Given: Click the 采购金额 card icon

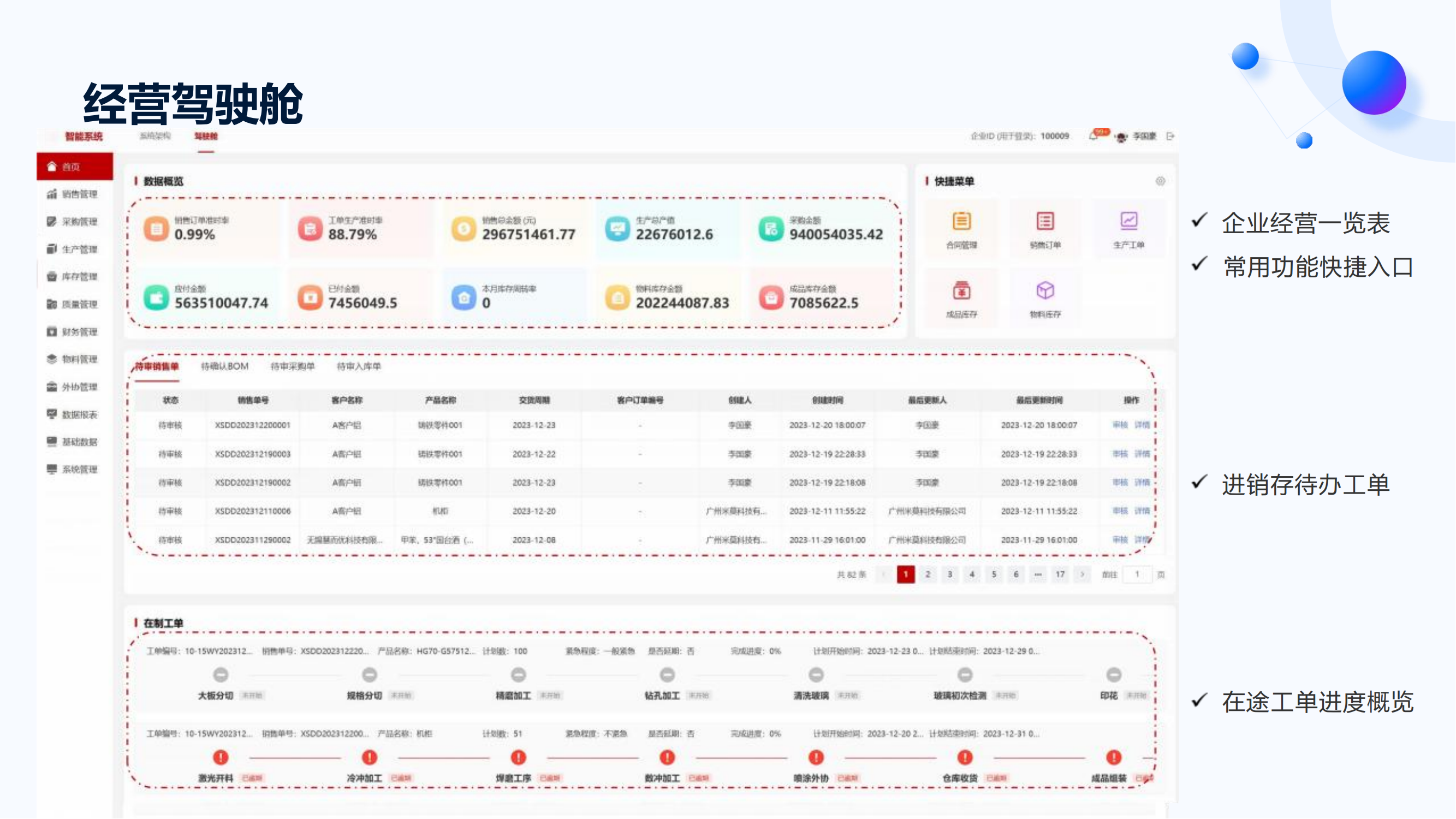Looking at the screenshot, I should pyautogui.click(x=771, y=229).
